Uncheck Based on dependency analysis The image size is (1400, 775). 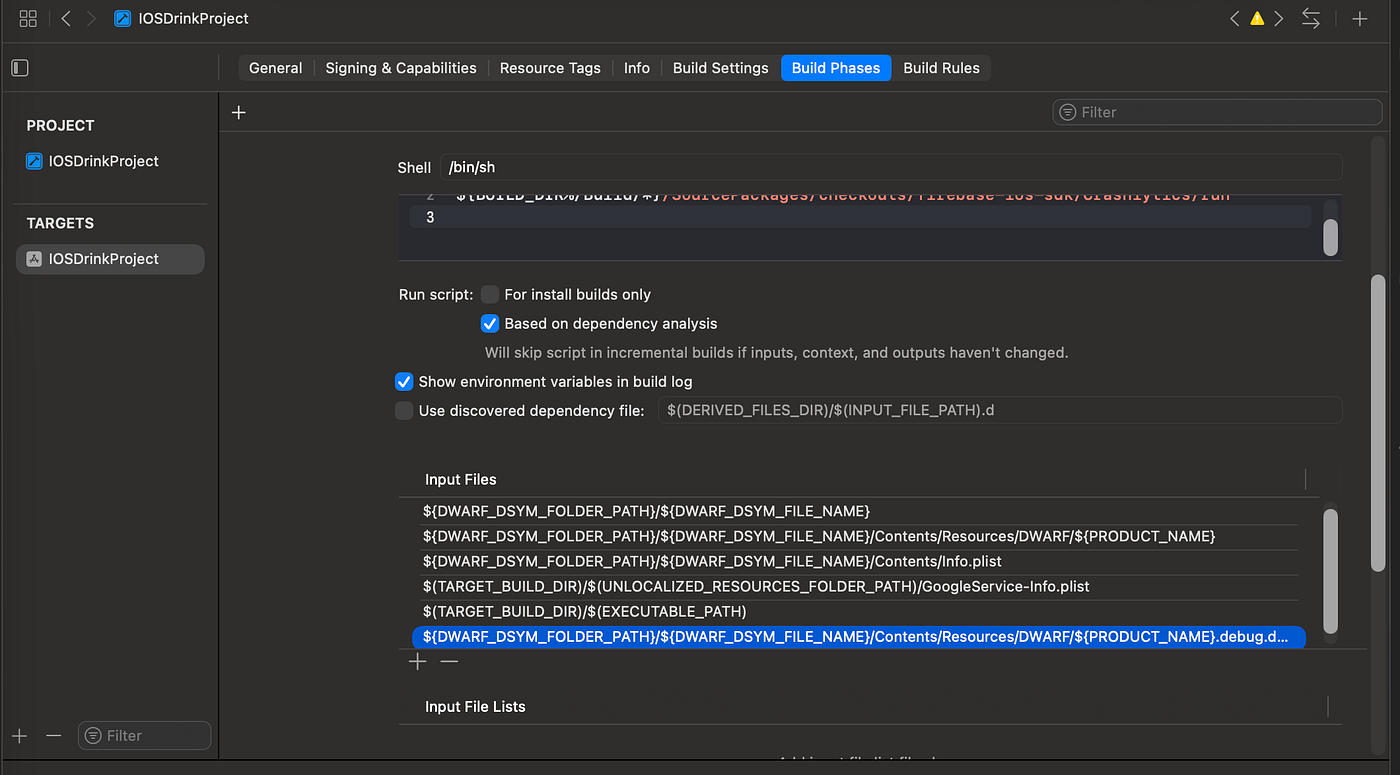coord(490,324)
